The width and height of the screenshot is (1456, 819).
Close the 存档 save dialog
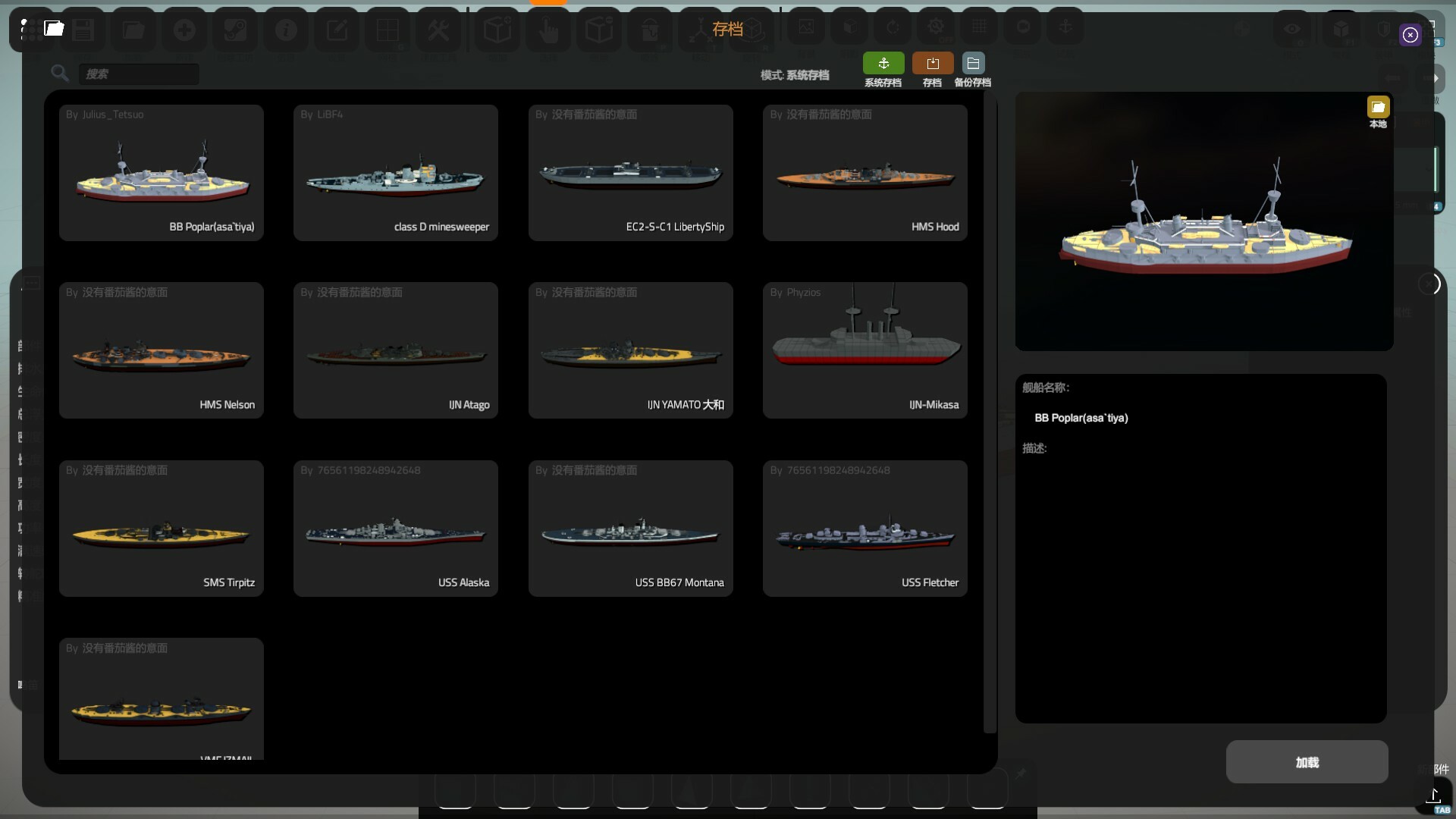(x=1410, y=35)
